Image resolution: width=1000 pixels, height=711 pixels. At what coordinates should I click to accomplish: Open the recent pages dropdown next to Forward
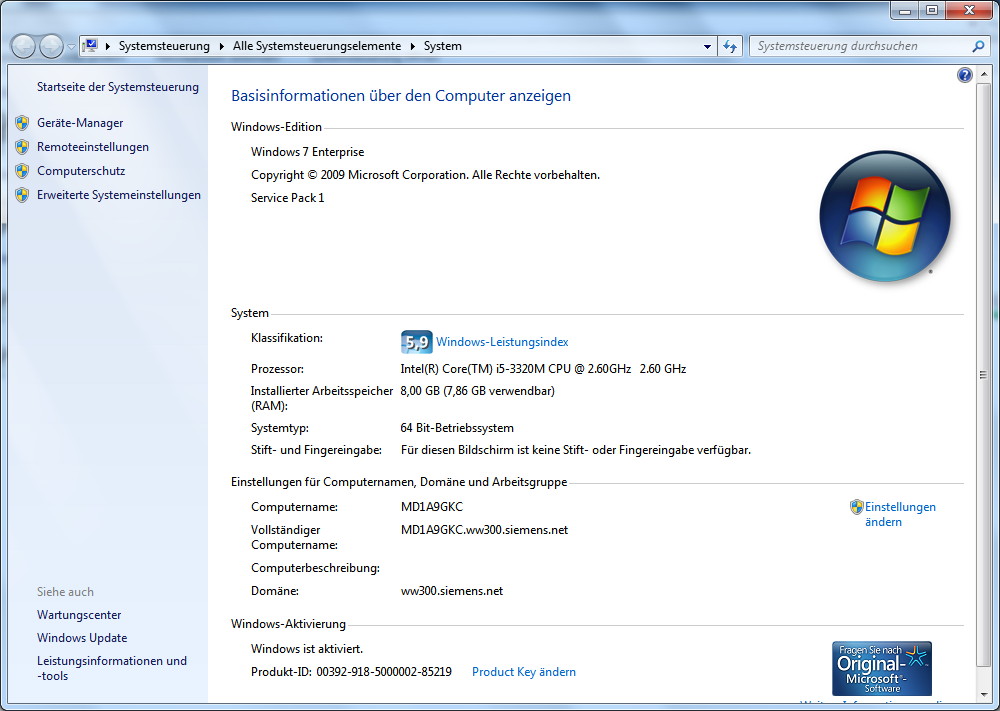pos(71,47)
